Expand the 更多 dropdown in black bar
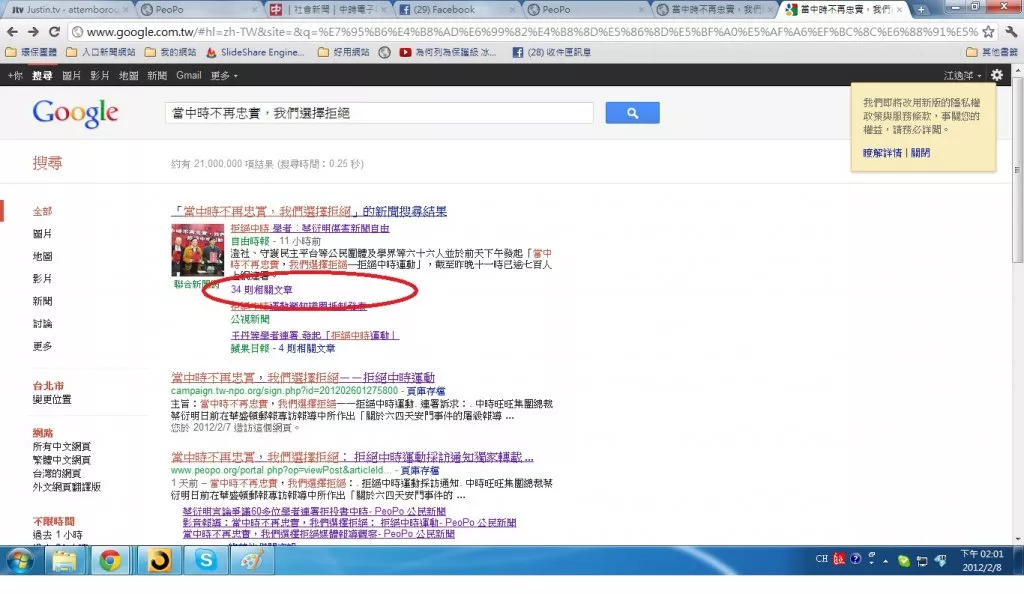The image size is (1024, 594). pos(224,76)
